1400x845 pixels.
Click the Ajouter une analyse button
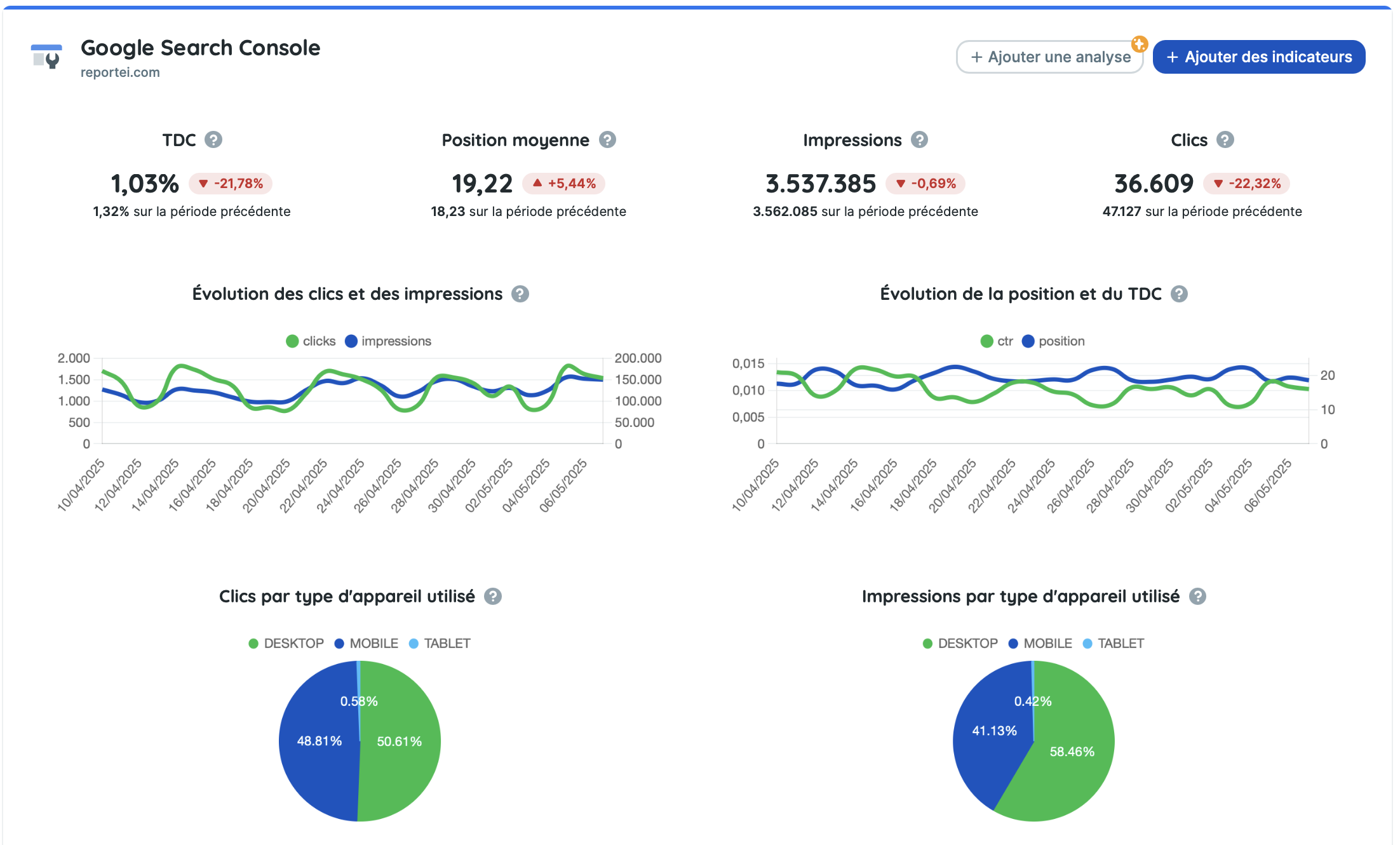[x=1049, y=57]
